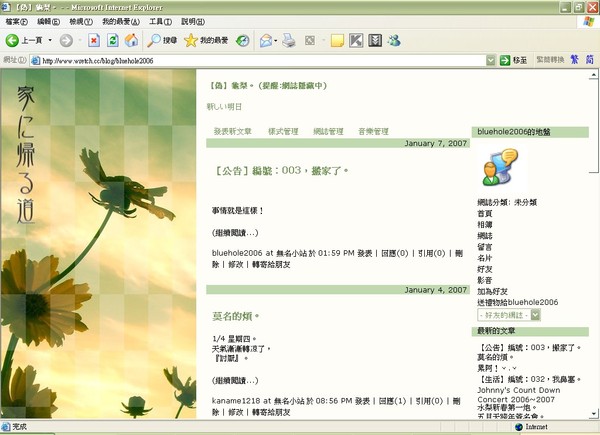600x435 pixels.
Task: Open the 工具(T) menu
Action: [160, 22]
